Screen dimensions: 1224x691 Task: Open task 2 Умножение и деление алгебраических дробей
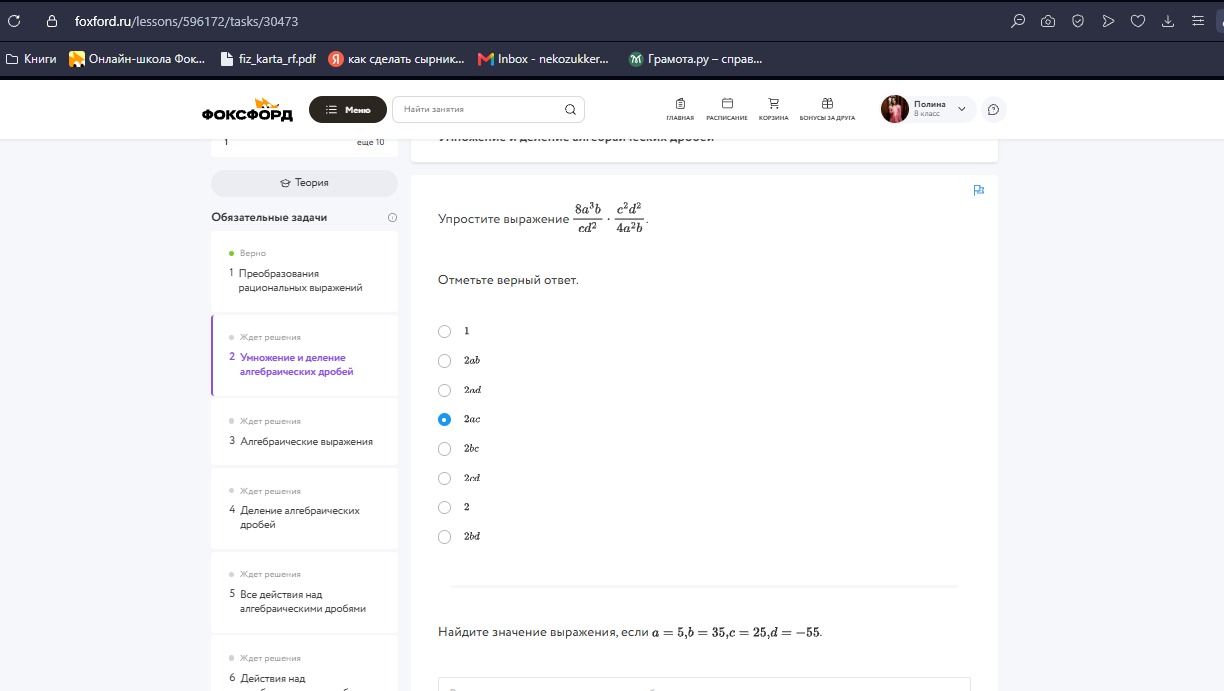pos(304,355)
